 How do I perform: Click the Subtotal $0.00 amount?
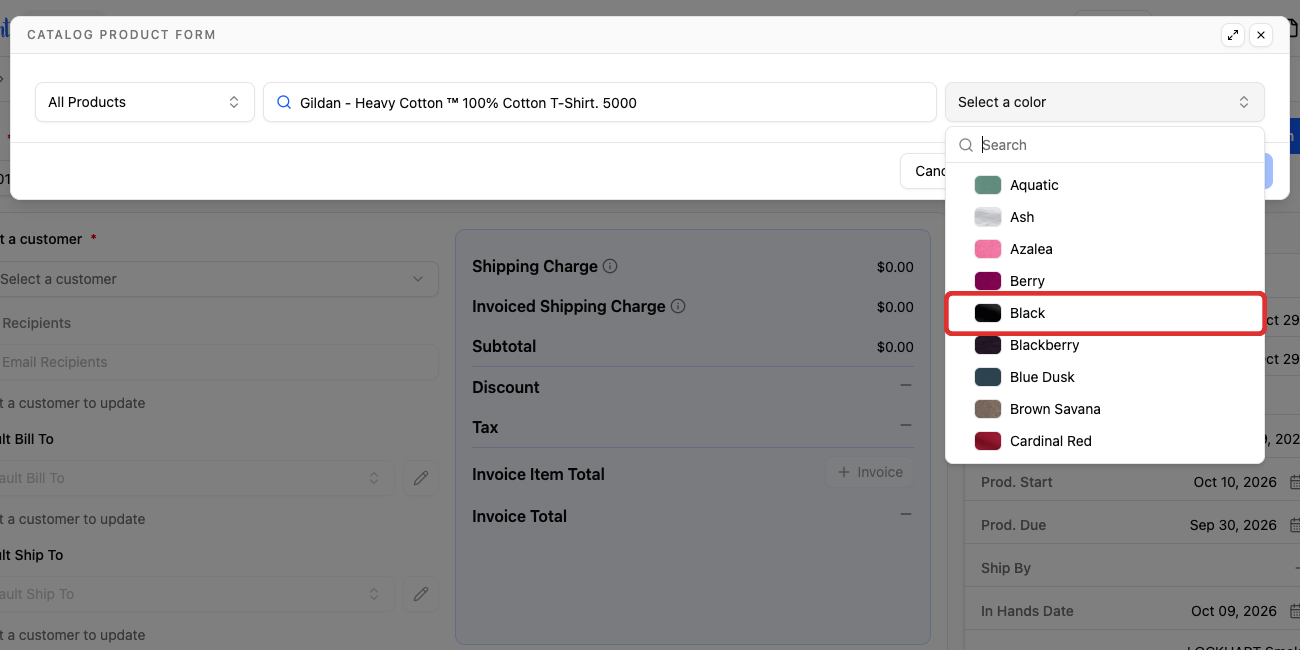(895, 347)
